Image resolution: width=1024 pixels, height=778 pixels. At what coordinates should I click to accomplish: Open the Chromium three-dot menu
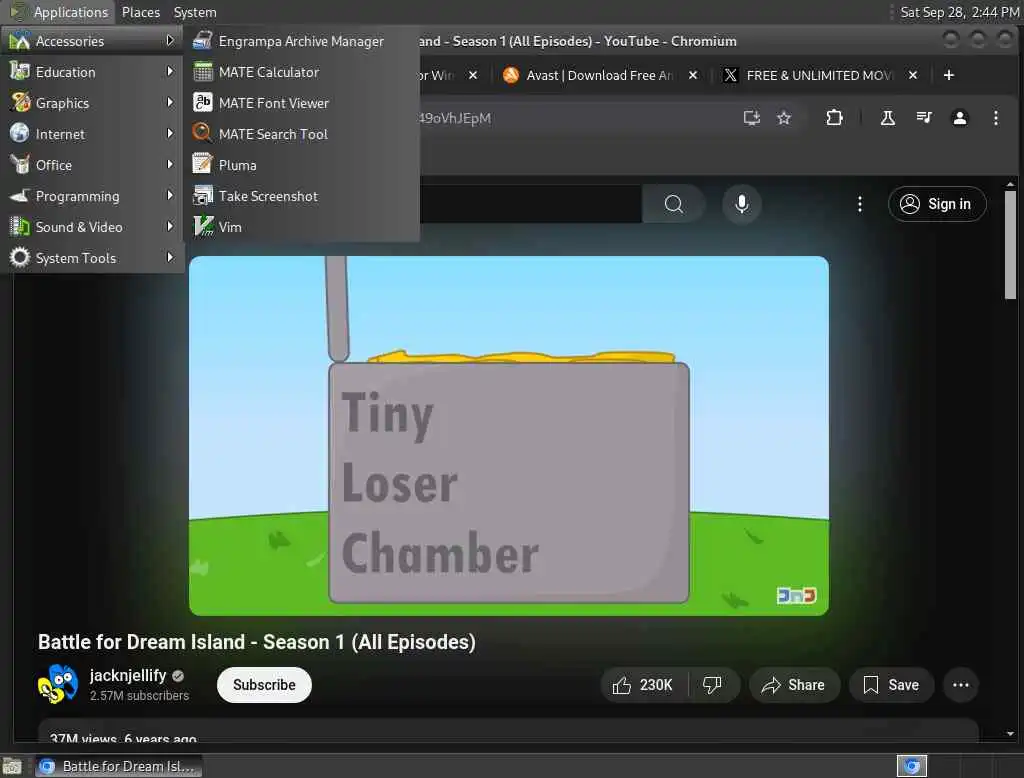[x=995, y=118]
